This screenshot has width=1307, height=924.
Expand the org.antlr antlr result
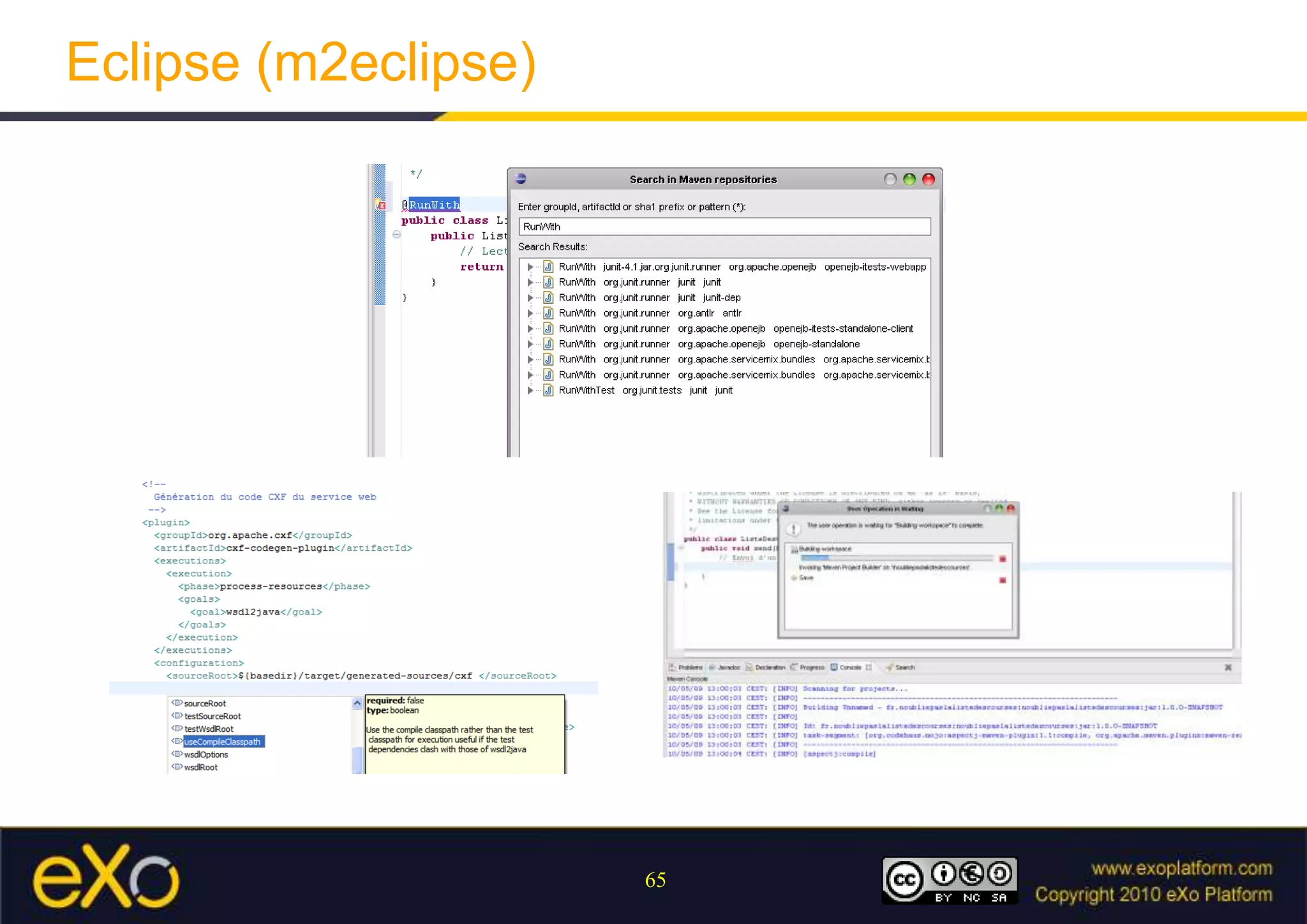click(x=530, y=313)
